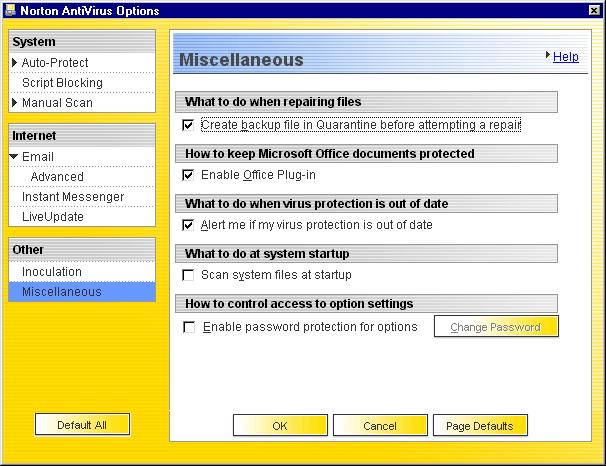
Task: Toggle Create backup file in Quarantine checkbox
Action: pyautogui.click(x=188, y=126)
